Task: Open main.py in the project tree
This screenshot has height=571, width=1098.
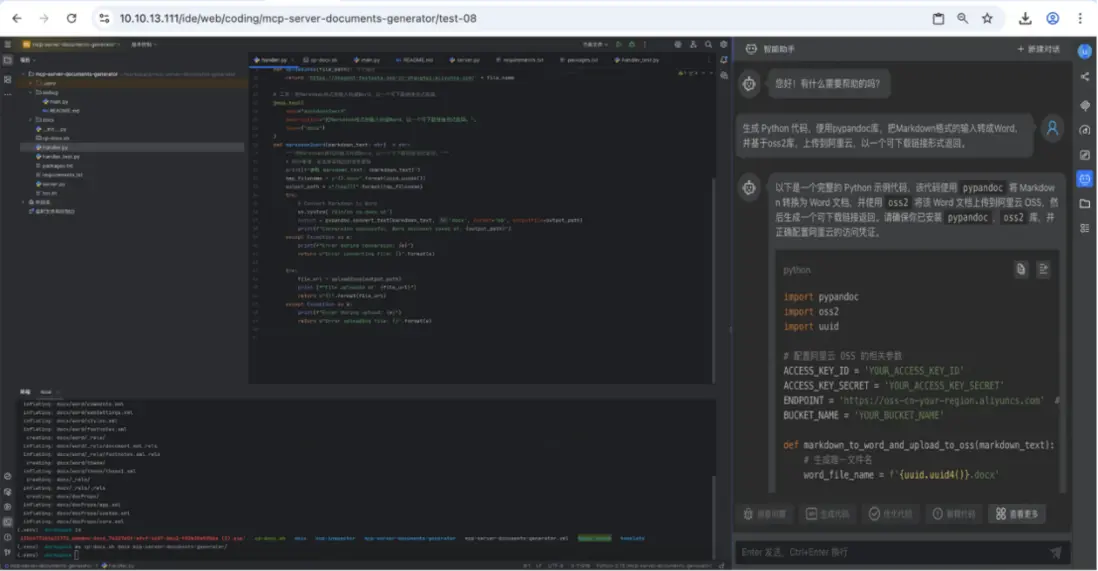Action: (x=57, y=102)
